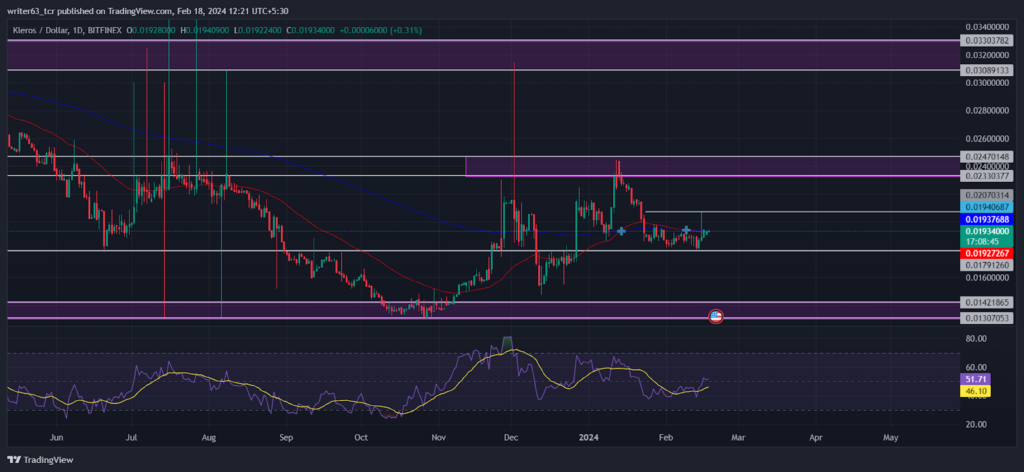This screenshot has height=472, width=1024.
Task: Click the yellow RSI average value 46.10
Action: tap(976, 391)
